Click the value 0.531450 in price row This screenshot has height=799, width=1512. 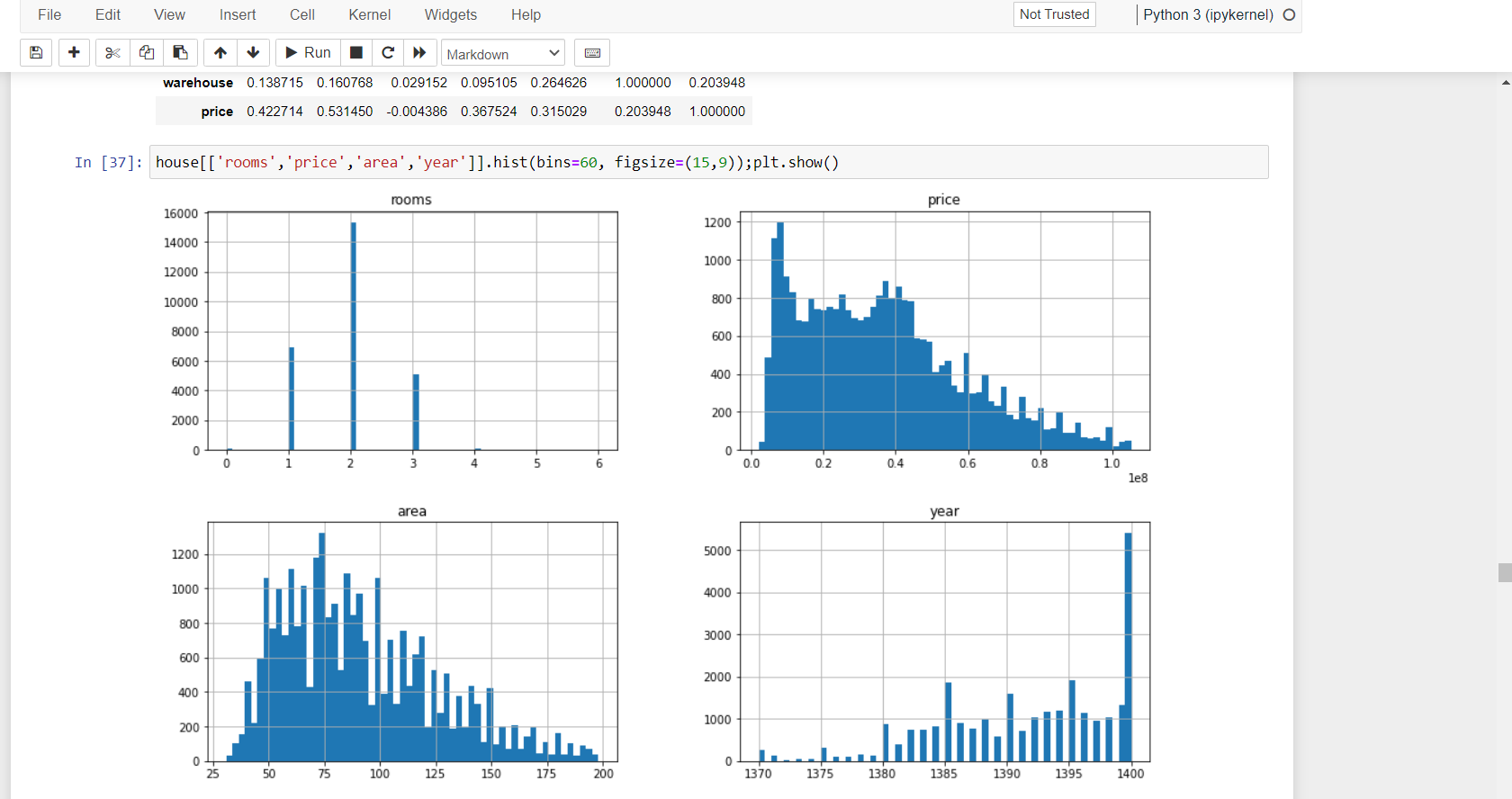[x=345, y=112]
